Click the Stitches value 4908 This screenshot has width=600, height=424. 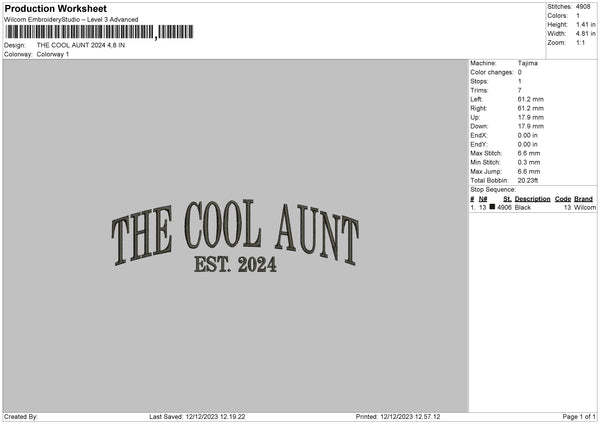click(583, 7)
